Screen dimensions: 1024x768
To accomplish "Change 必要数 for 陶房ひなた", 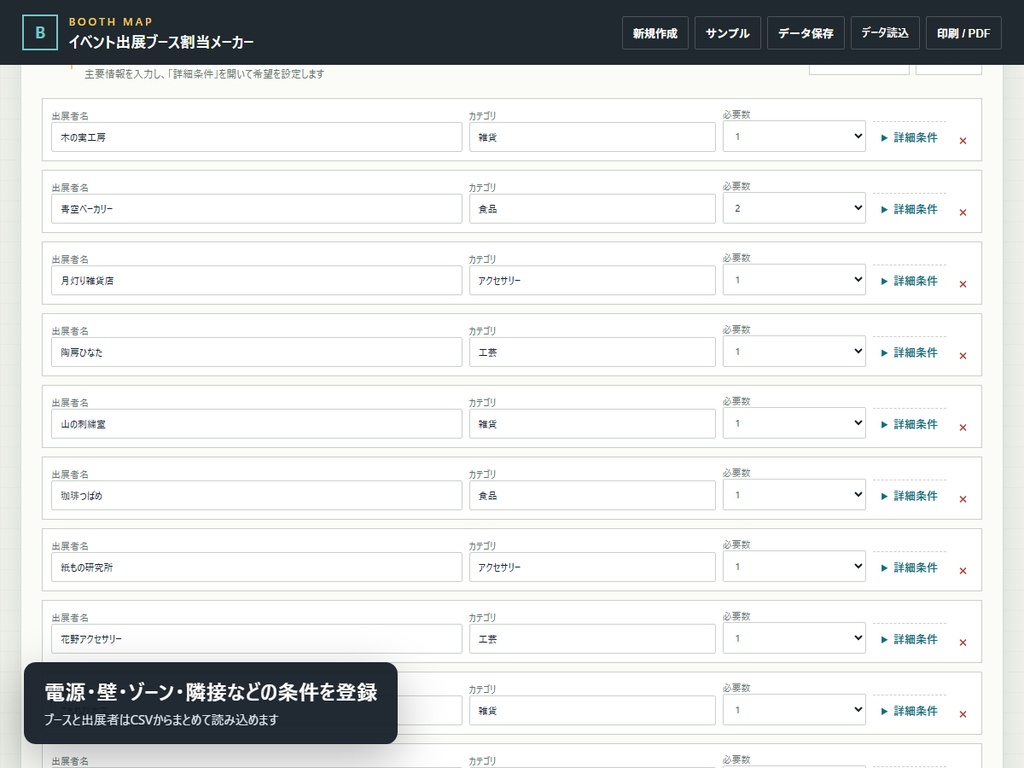I will [x=794, y=351].
